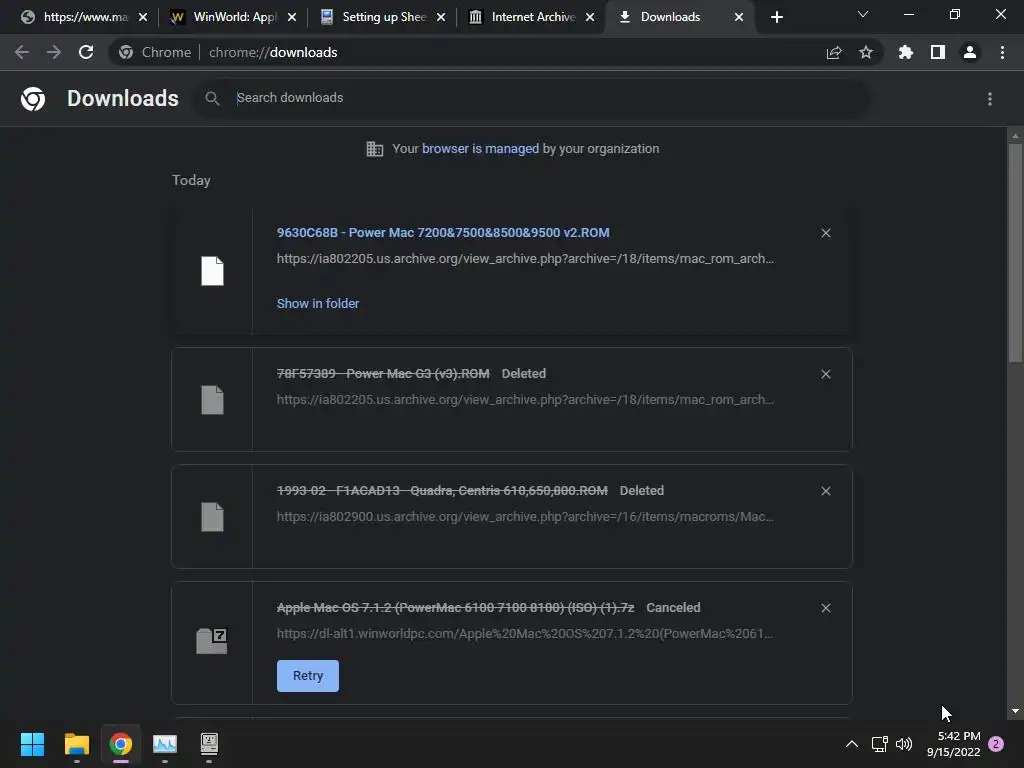Remove Apple Mac OS 7.1.2 entry from list
The width and height of the screenshot is (1024, 768).
pos(826,608)
